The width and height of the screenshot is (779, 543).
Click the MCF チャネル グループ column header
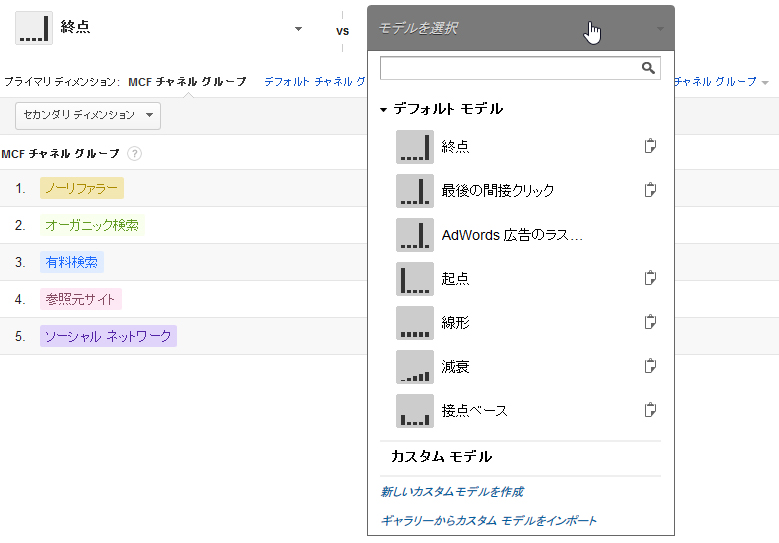tap(61, 154)
